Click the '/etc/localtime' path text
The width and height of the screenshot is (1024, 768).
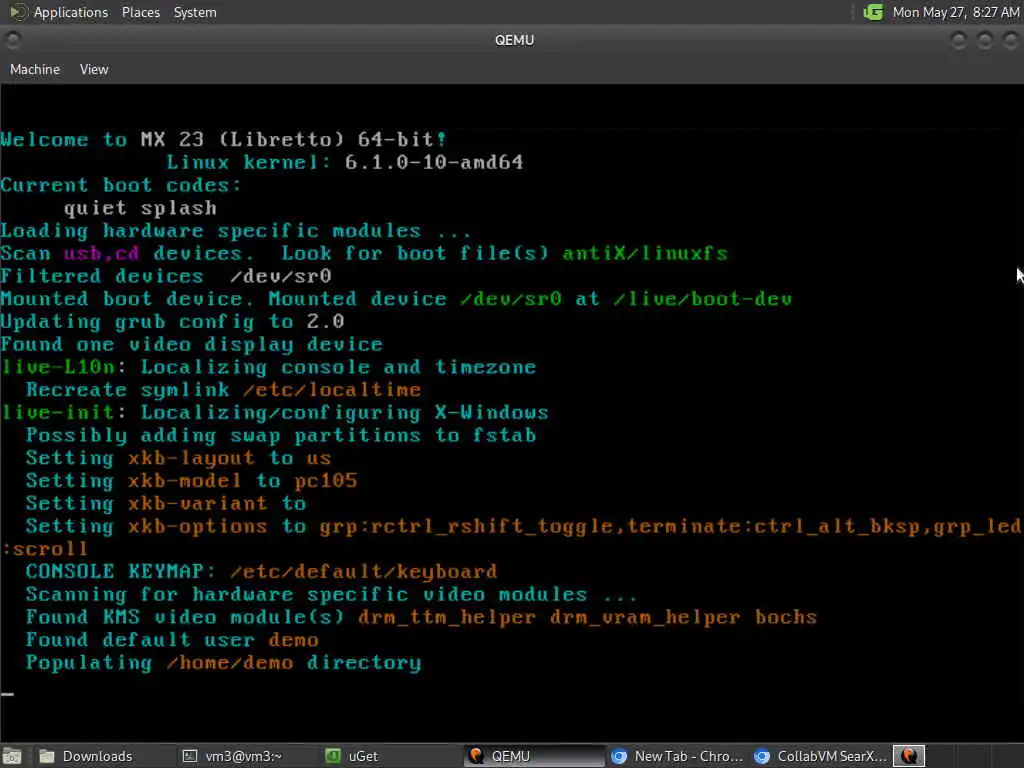point(332,390)
